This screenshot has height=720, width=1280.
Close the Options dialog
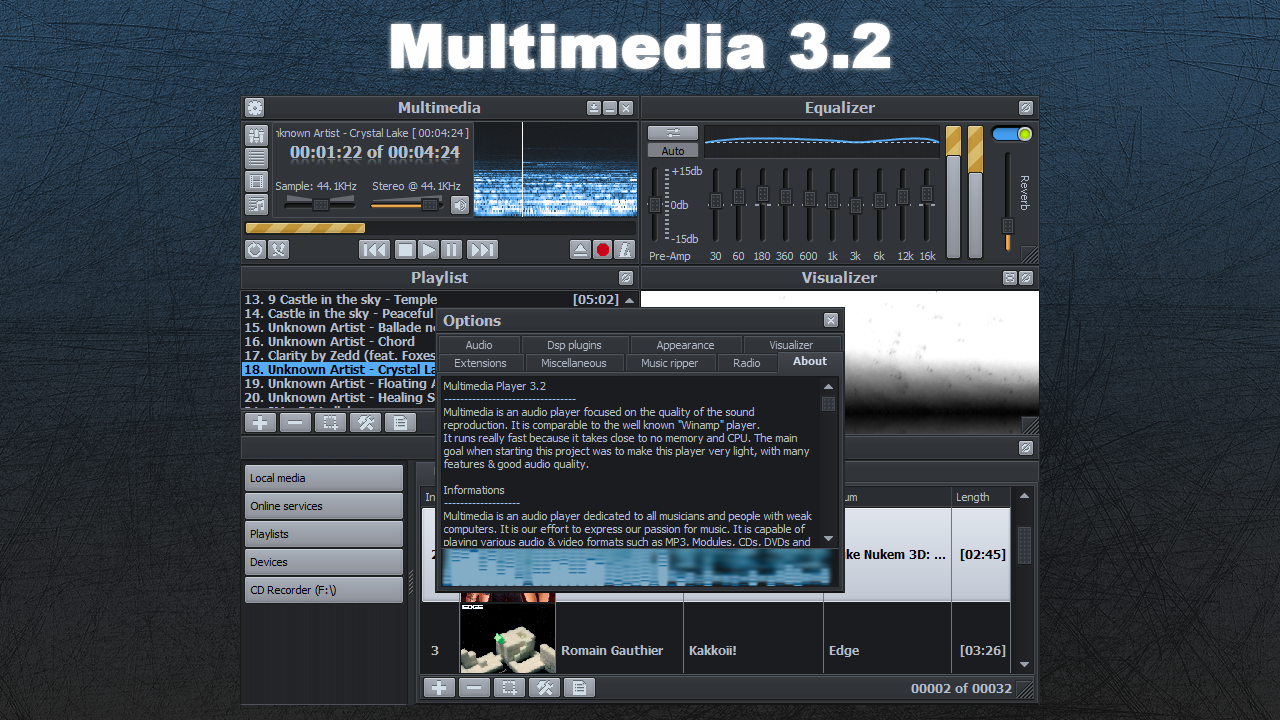pos(831,320)
